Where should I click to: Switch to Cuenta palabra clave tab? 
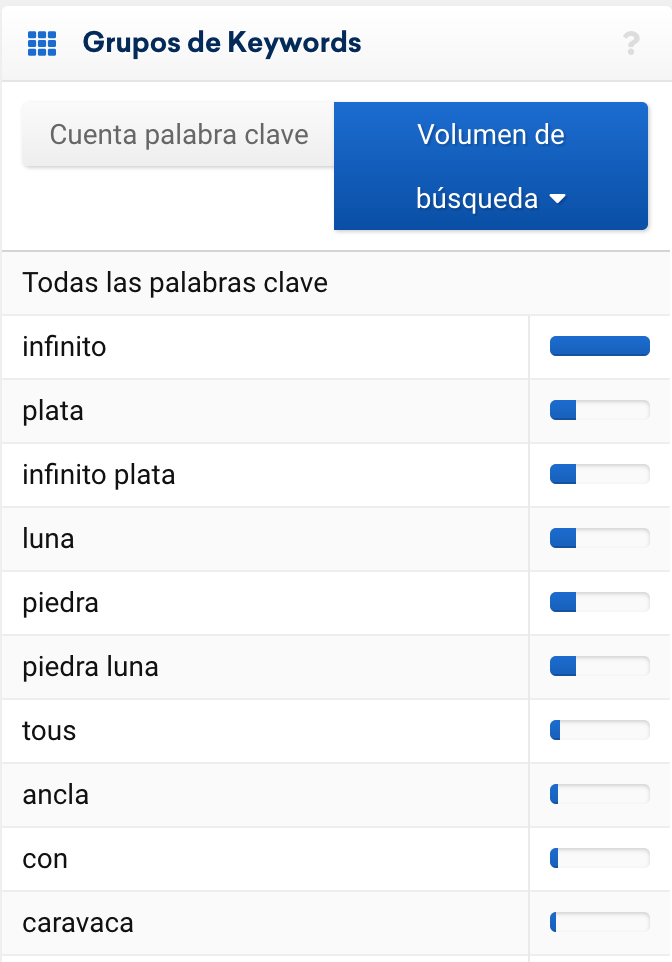(179, 134)
